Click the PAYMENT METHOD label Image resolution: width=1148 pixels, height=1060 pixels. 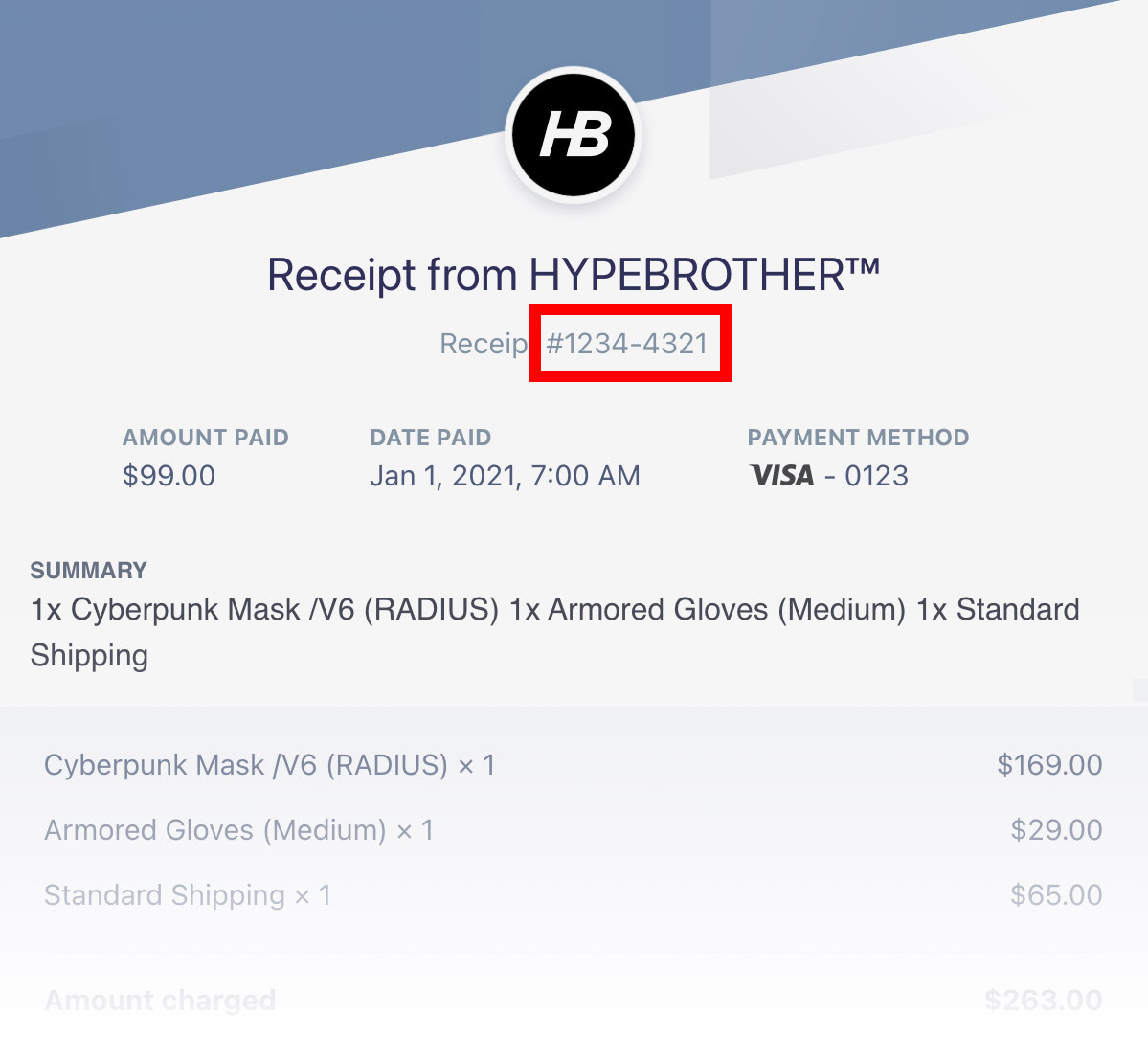[858, 438]
